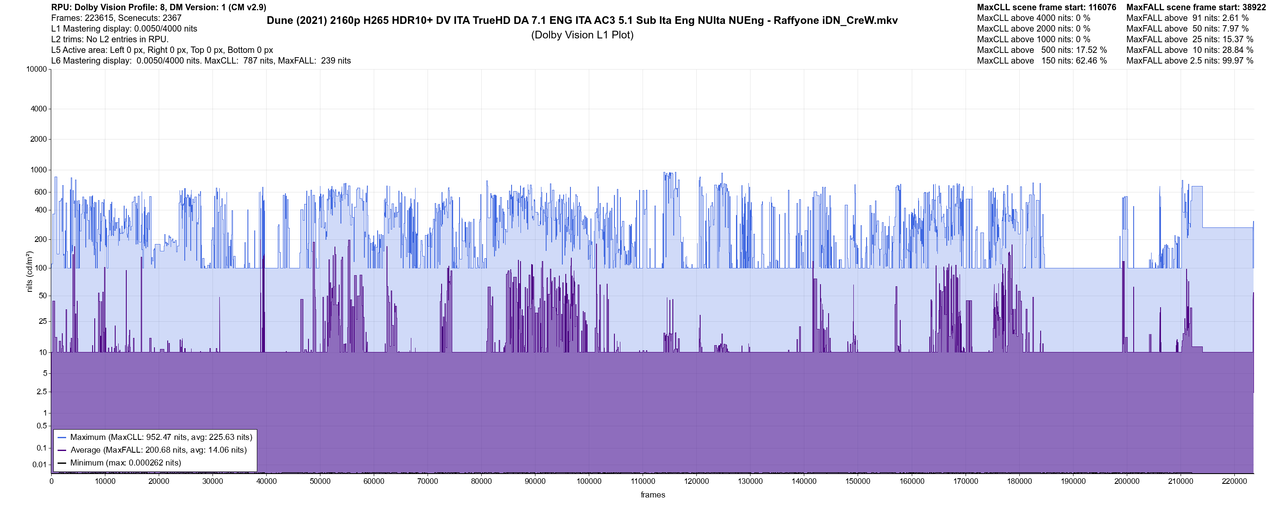Click the y-axis tick label 400
Image resolution: width=1280 pixels, height=512 pixels.
[40, 210]
